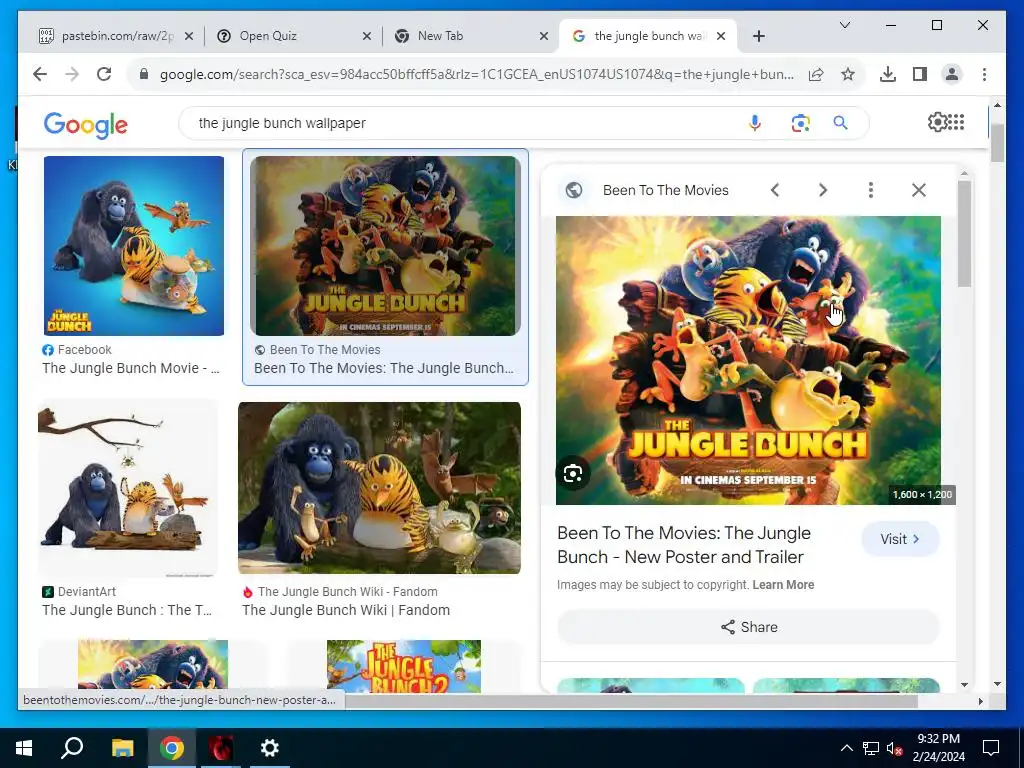This screenshot has height=768, width=1024.
Task: Click the large preview poster image
Action: [x=748, y=360]
